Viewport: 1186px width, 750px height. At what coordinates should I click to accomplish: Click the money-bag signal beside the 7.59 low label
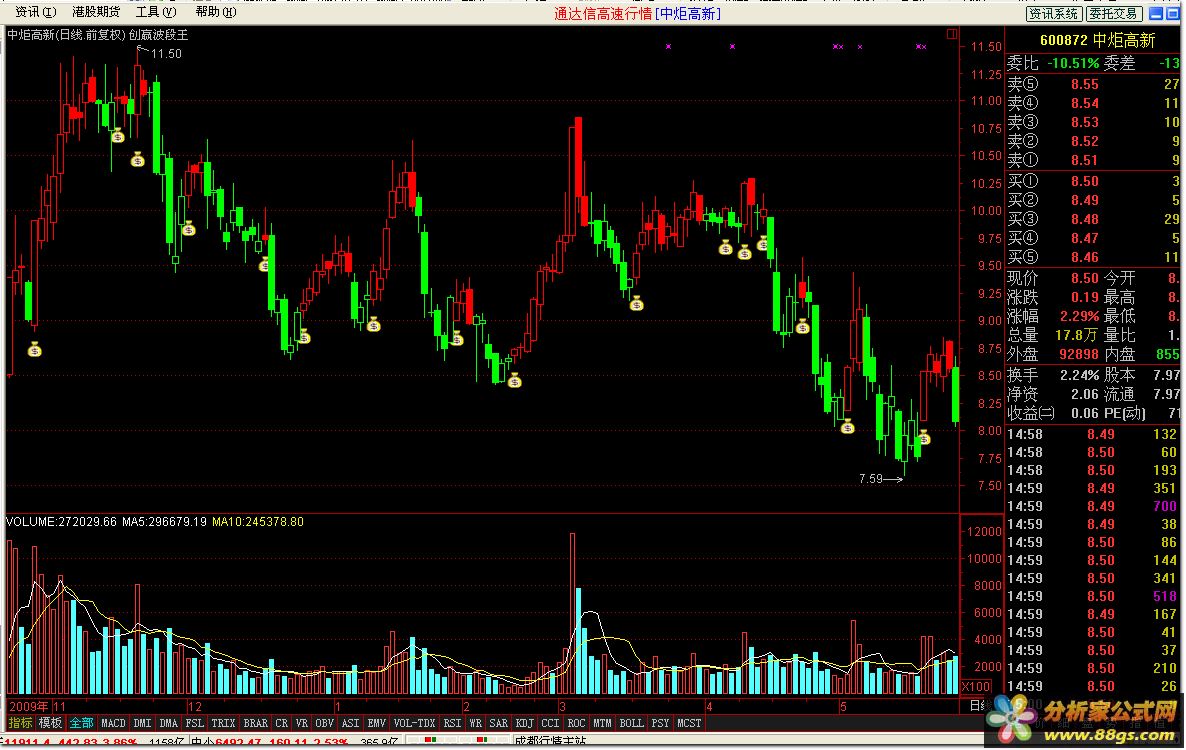tap(924, 437)
